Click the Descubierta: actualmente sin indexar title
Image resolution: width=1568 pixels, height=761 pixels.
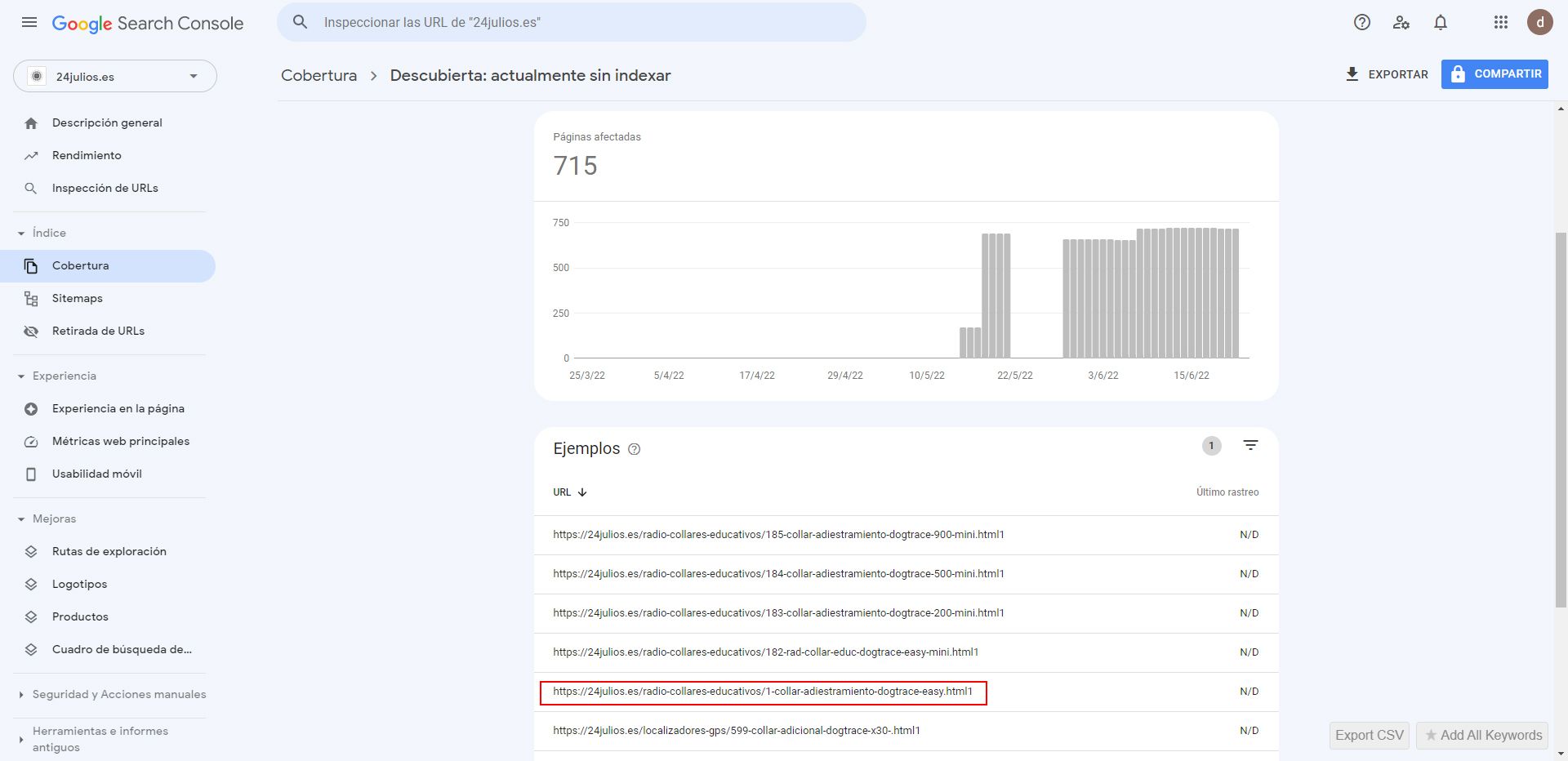click(x=530, y=75)
